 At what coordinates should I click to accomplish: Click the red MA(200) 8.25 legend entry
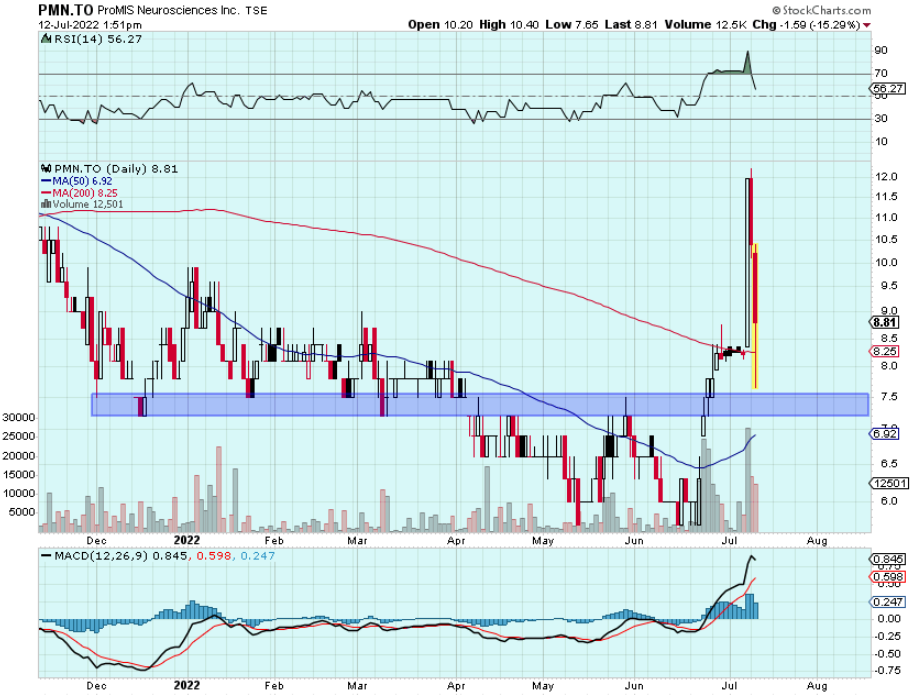coord(79,193)
